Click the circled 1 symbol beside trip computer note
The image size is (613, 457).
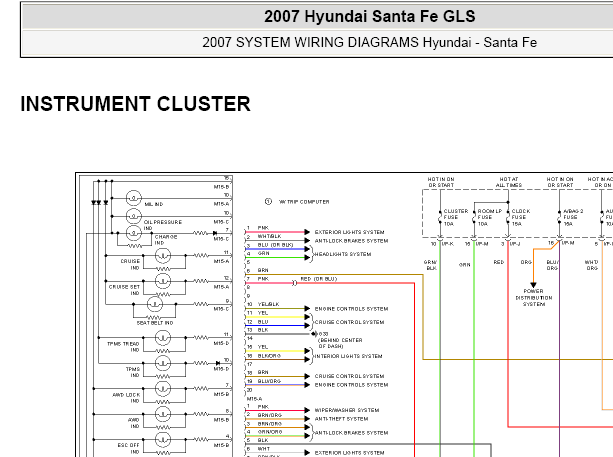tap(268, 201)
